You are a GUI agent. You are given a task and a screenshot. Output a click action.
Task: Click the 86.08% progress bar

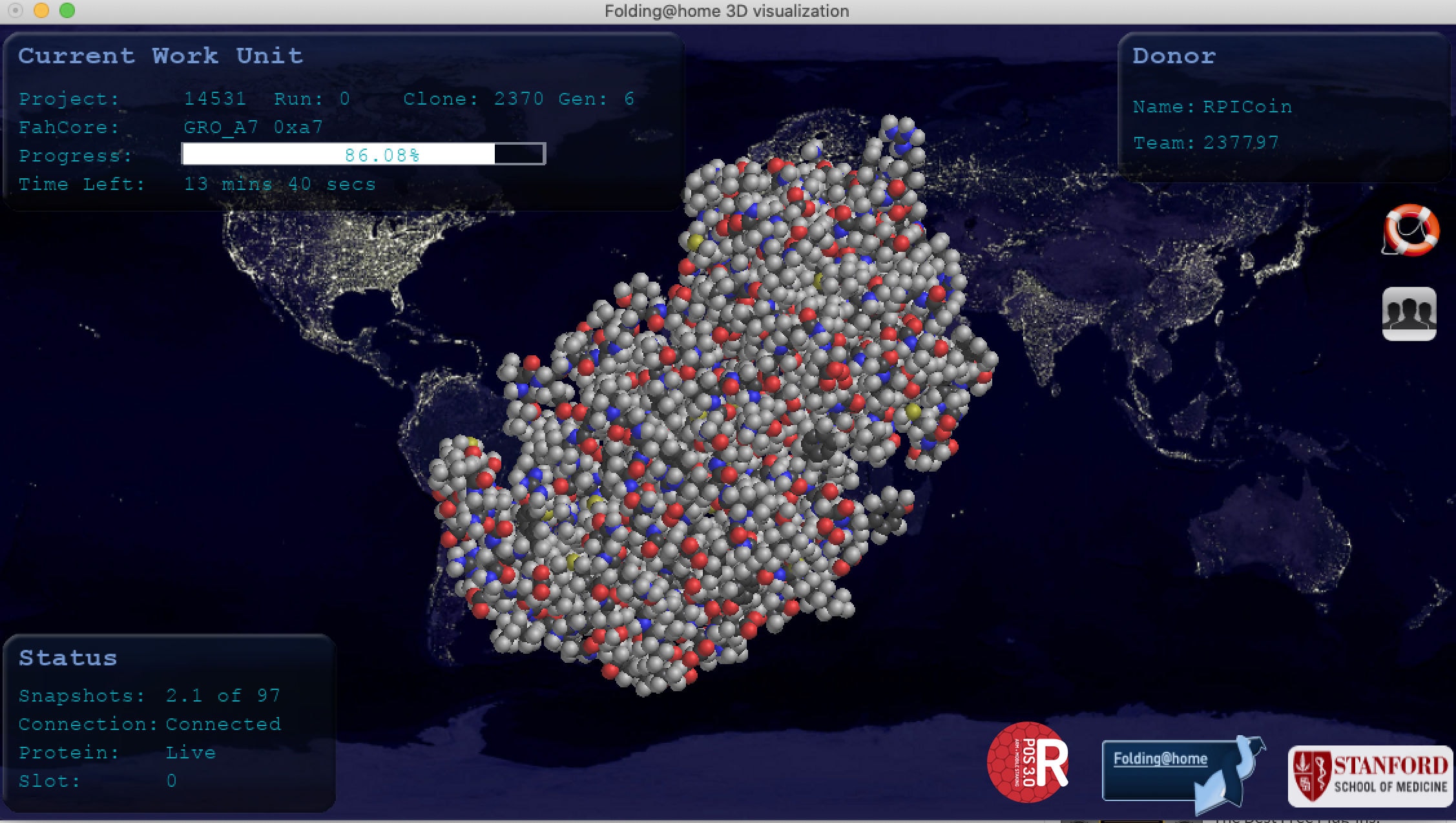pos(364,154)
